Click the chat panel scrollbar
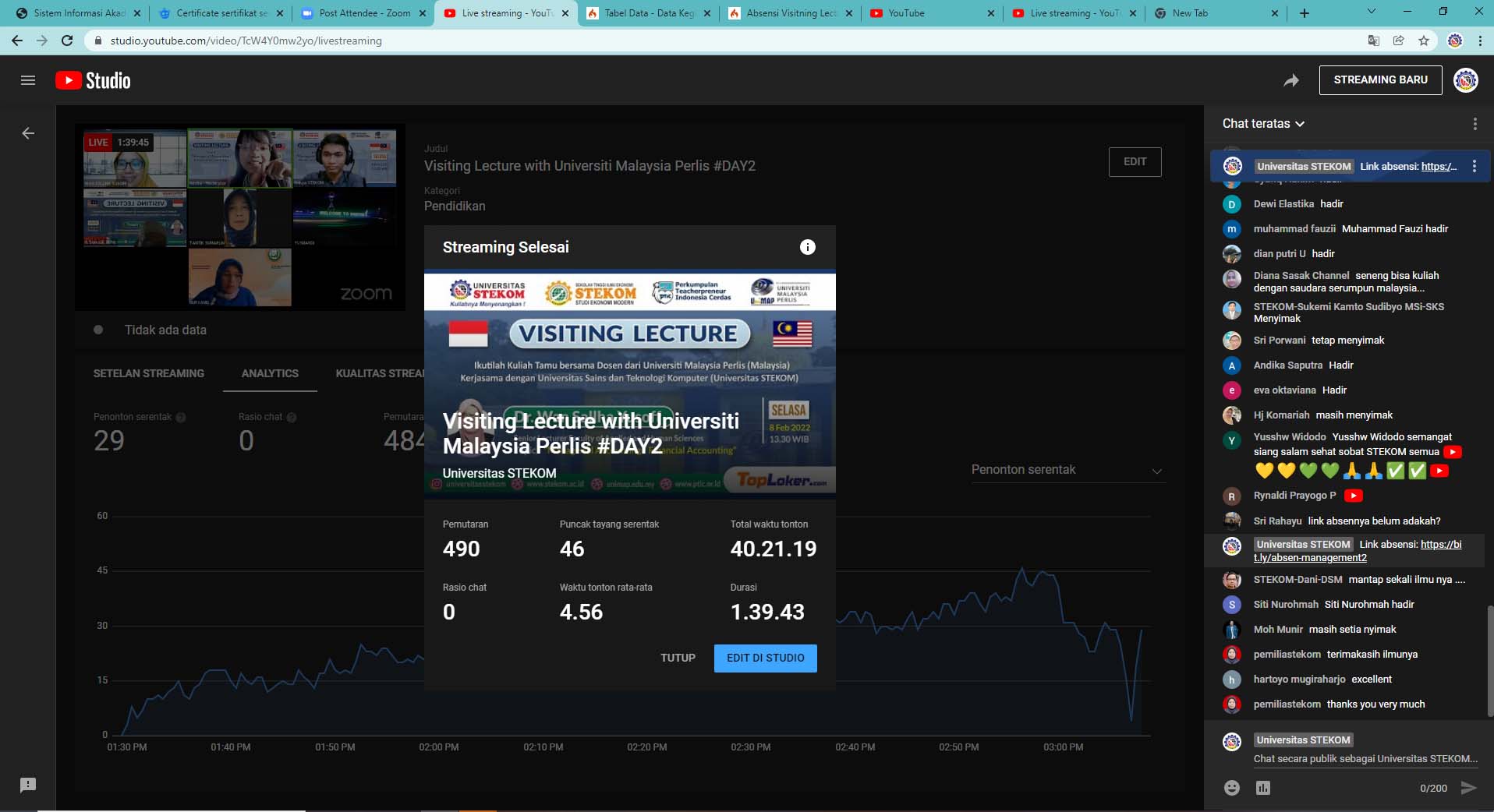Image resolution: width=1494 pixels, height=812 pixels. click(1489, 662)
